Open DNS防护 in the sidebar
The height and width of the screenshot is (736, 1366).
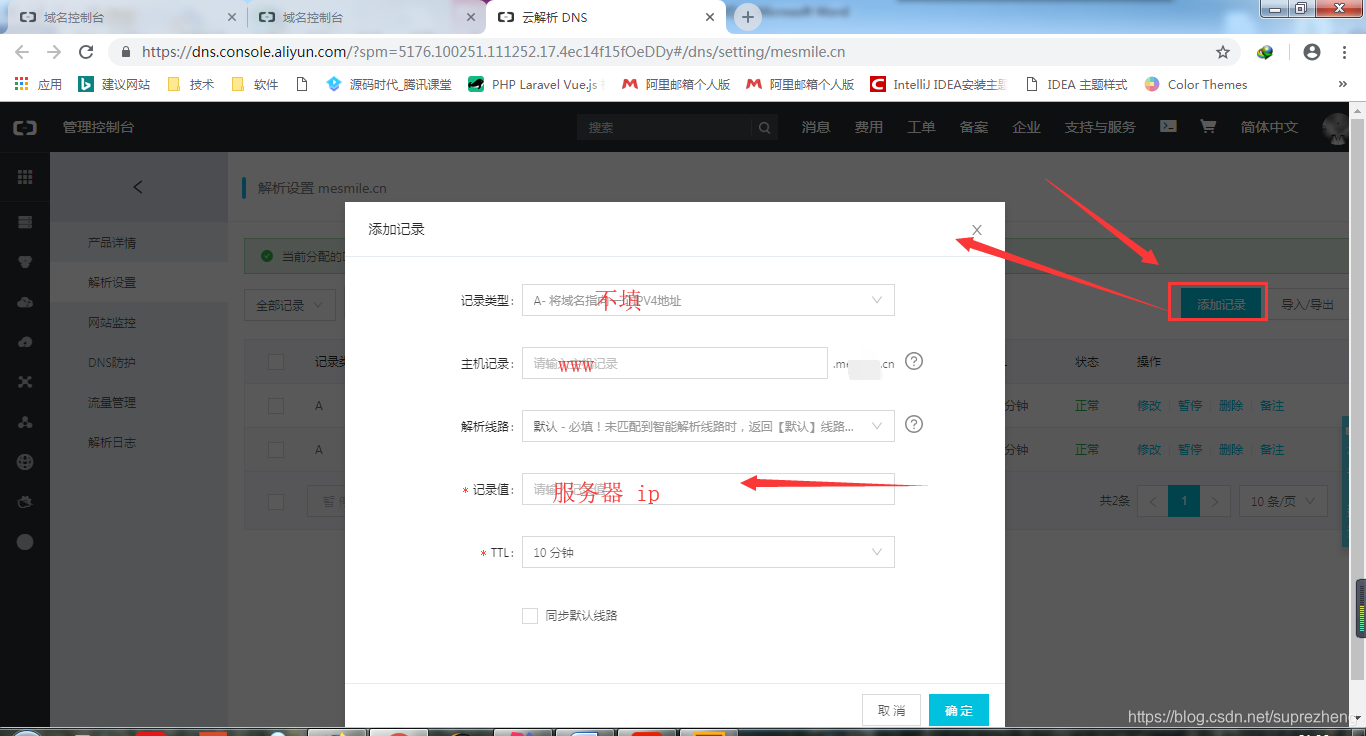click(x=112, y=363)
